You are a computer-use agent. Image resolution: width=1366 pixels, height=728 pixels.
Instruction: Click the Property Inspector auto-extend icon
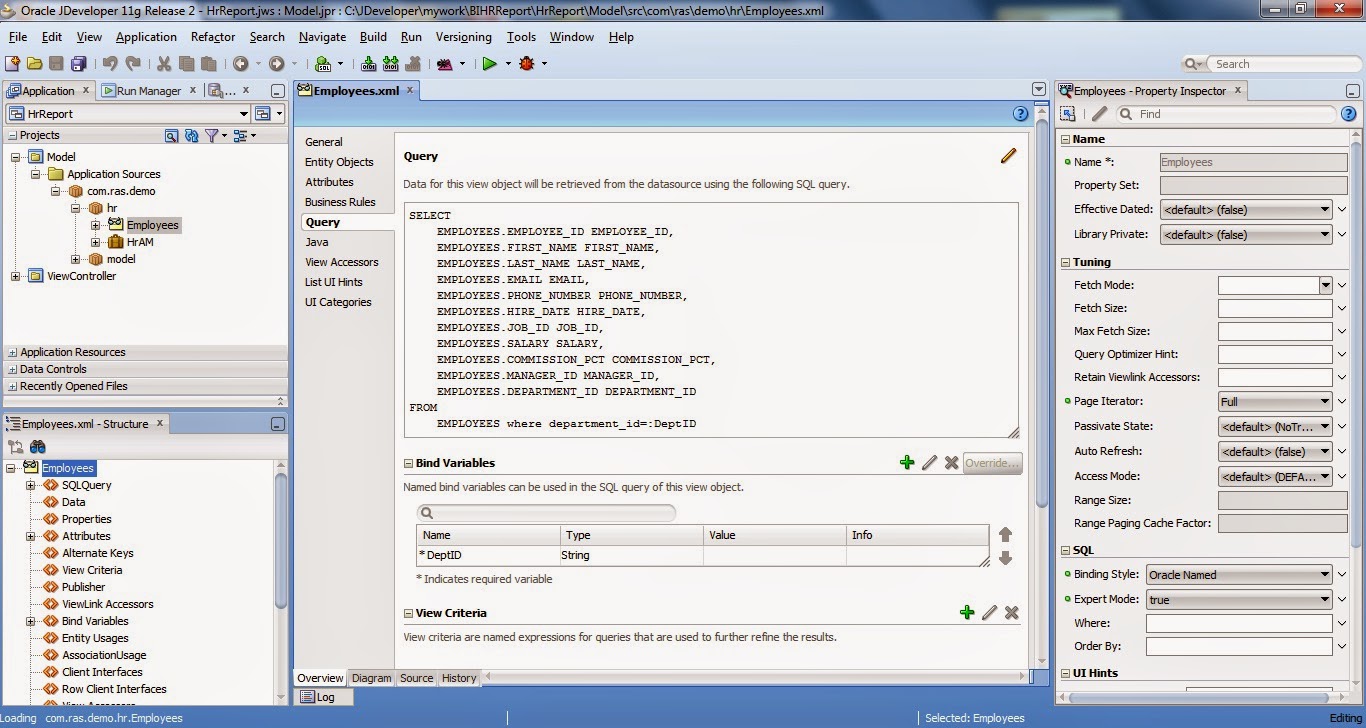click(x=1068, y=114)
